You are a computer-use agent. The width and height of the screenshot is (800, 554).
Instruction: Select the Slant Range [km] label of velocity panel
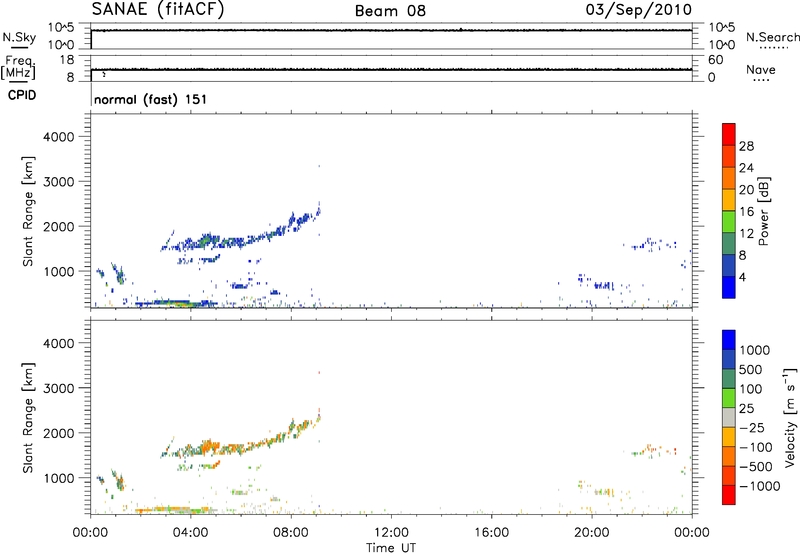(x=28, y=418)
